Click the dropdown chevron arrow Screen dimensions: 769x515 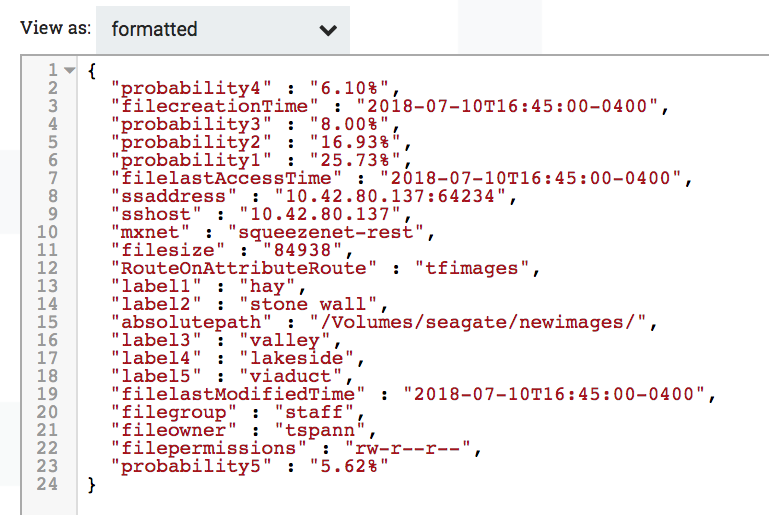point(328,31)
